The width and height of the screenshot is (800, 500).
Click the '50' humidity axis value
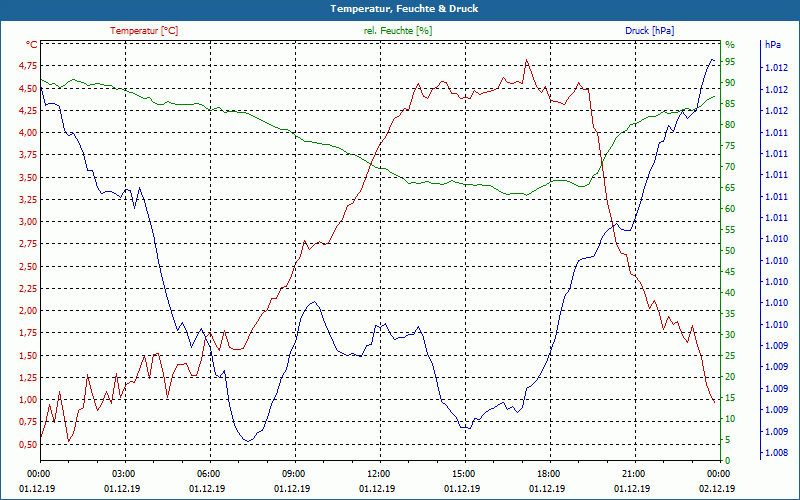(730, 251)
